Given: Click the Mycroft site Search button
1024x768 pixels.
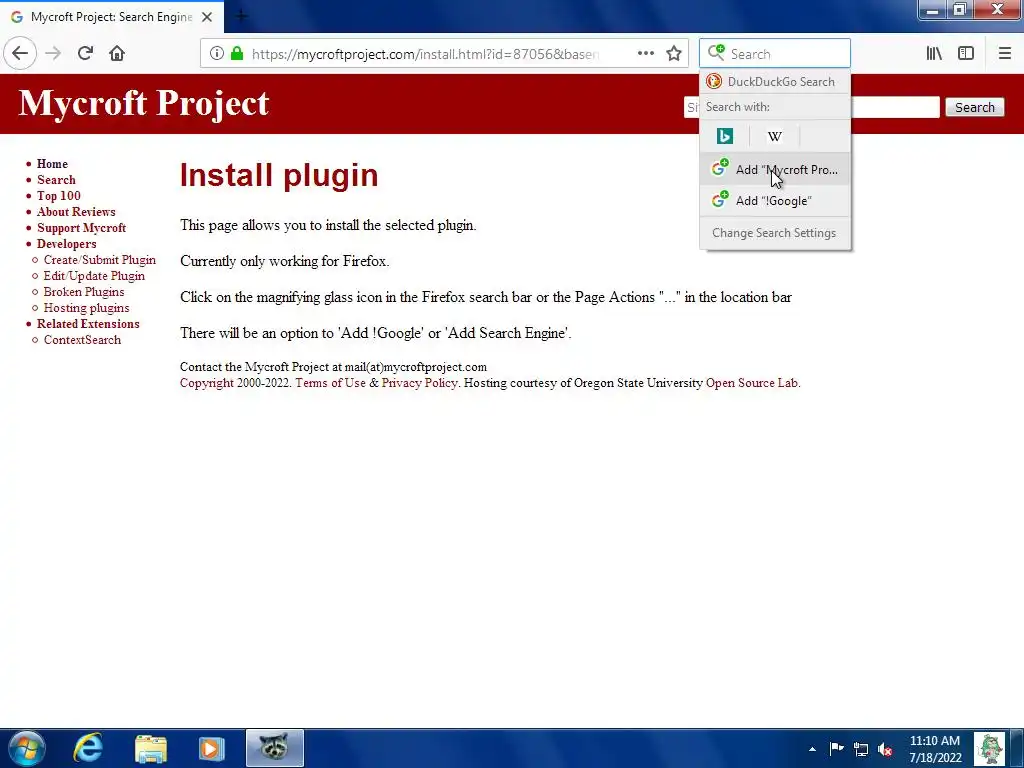Looking at the screenshot, I should click(974, 107).
